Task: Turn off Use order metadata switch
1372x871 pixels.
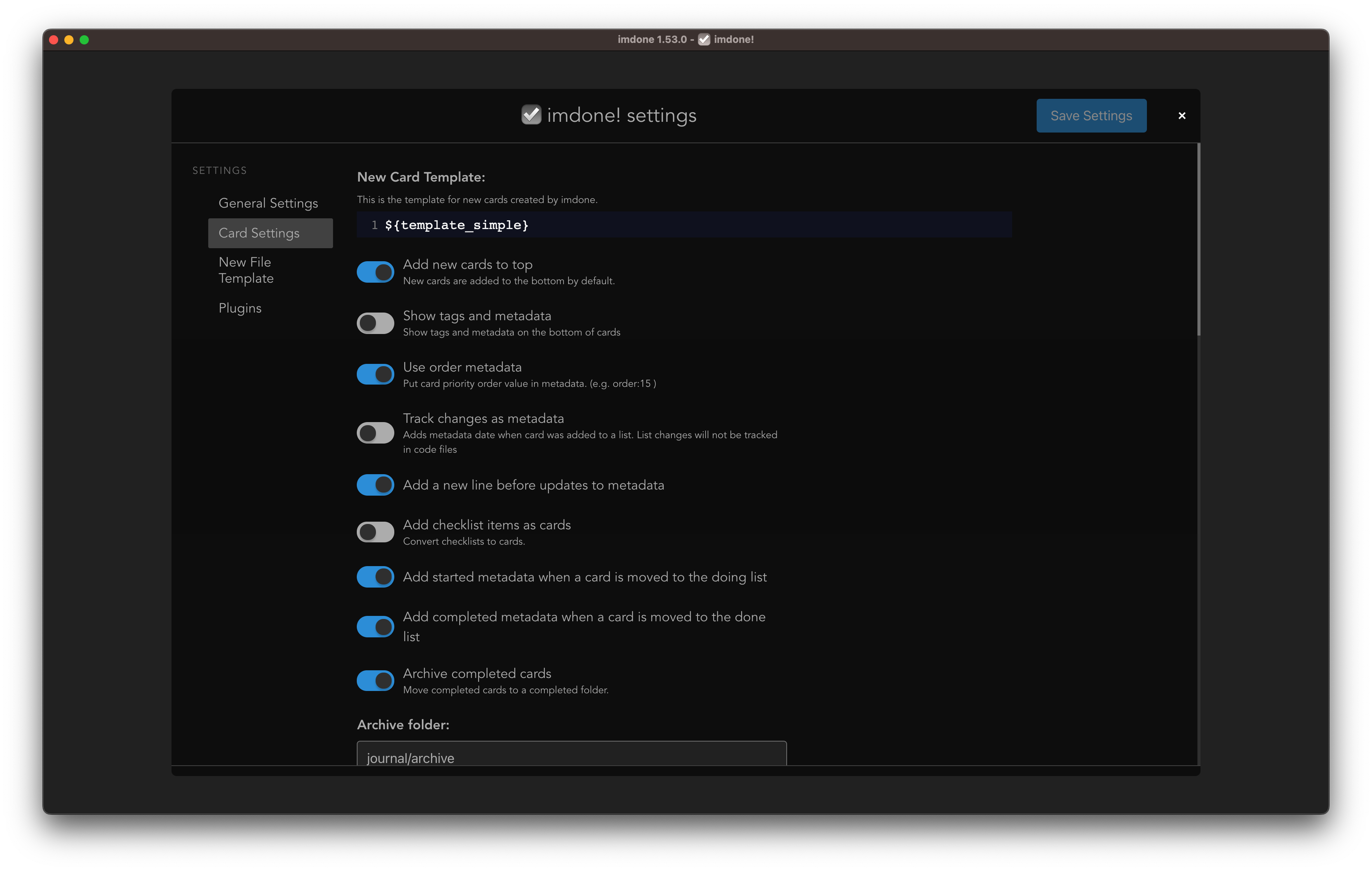Action: pos(376,375)
